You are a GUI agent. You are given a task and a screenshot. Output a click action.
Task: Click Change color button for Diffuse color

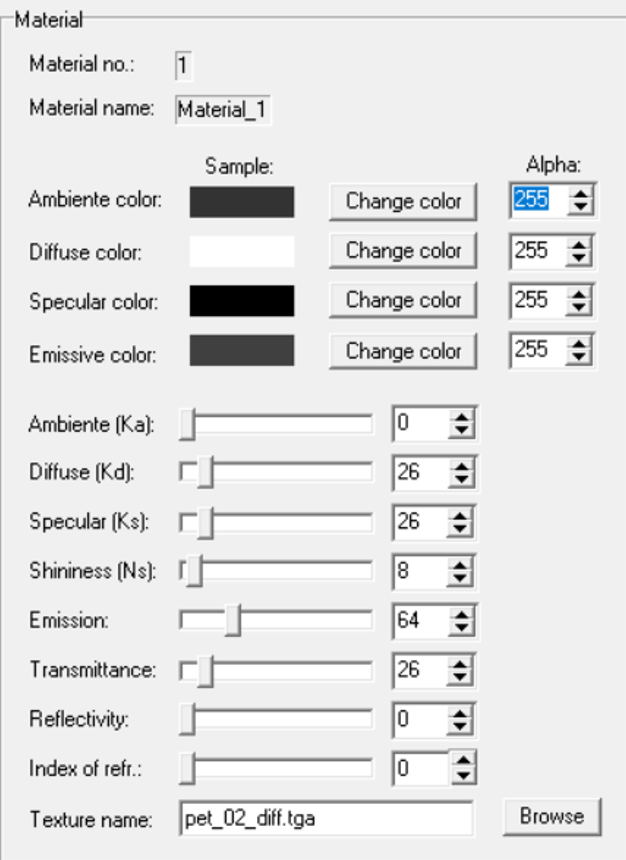pyautogui.click(x=403, y=251)
